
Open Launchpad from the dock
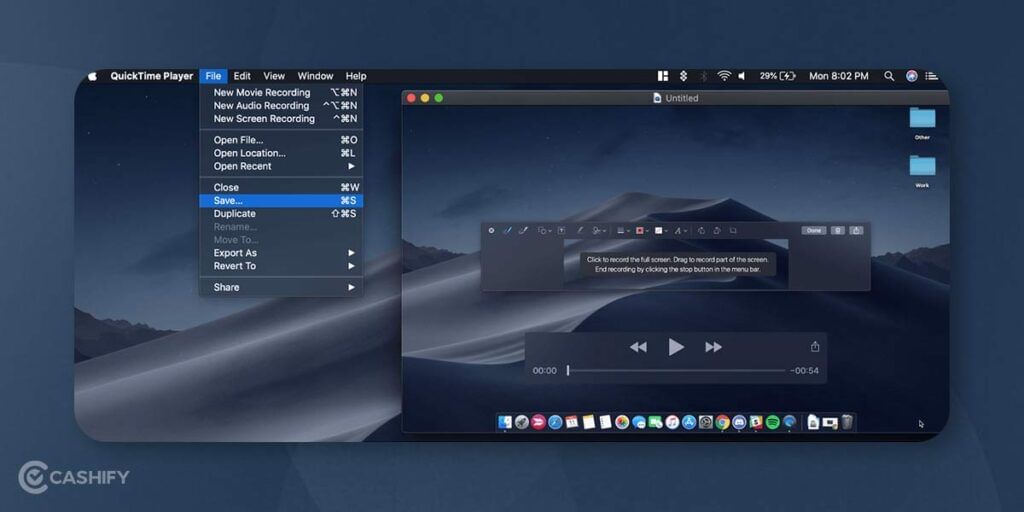(522, 422)
